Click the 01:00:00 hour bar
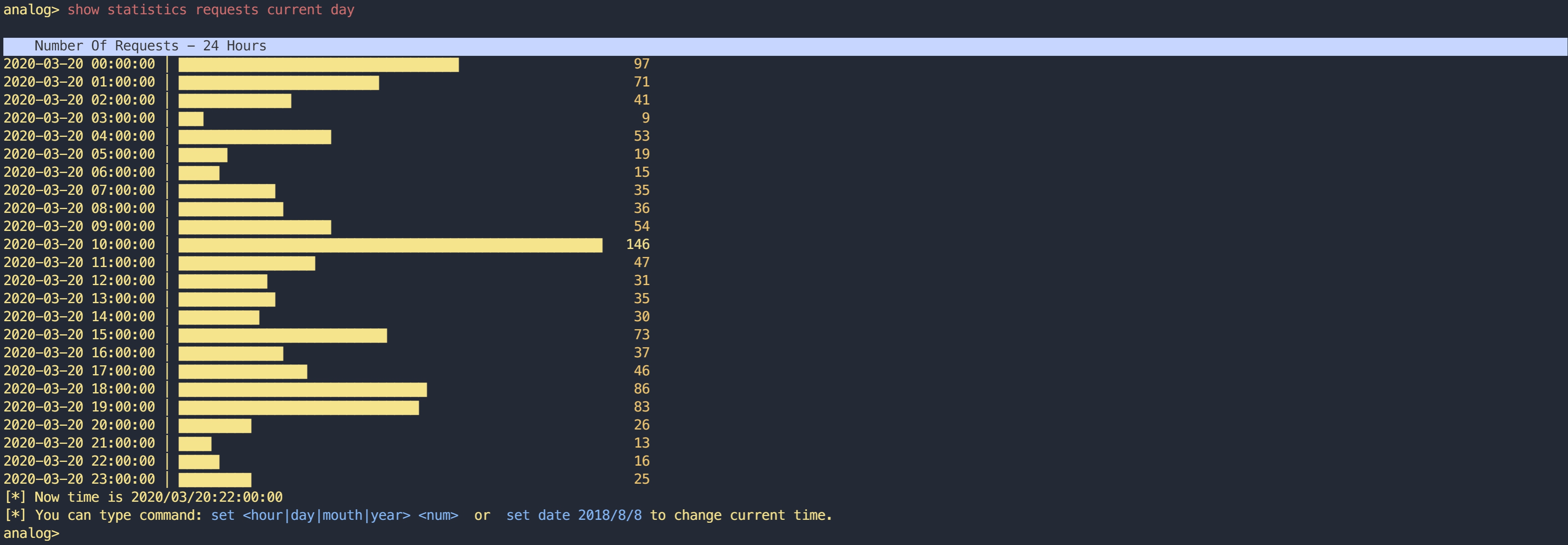The image size is (1568, 545). pos(278,83)
